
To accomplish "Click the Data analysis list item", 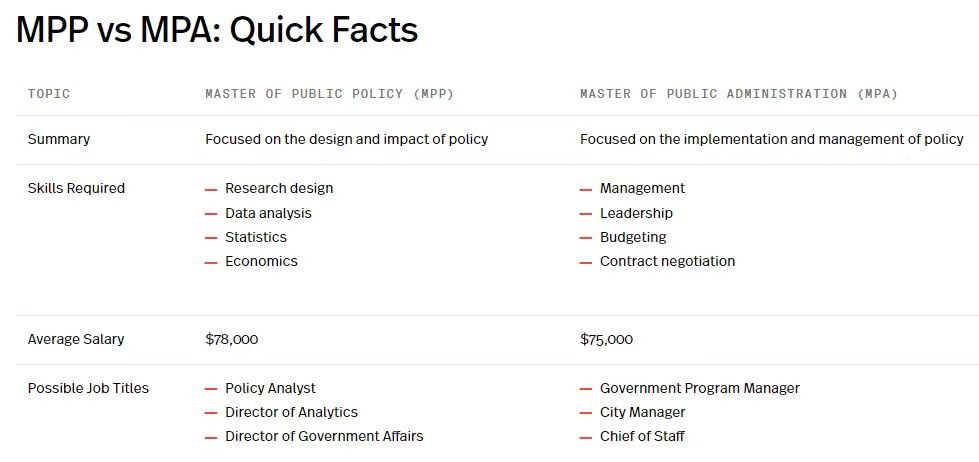I will click(268, 214).
